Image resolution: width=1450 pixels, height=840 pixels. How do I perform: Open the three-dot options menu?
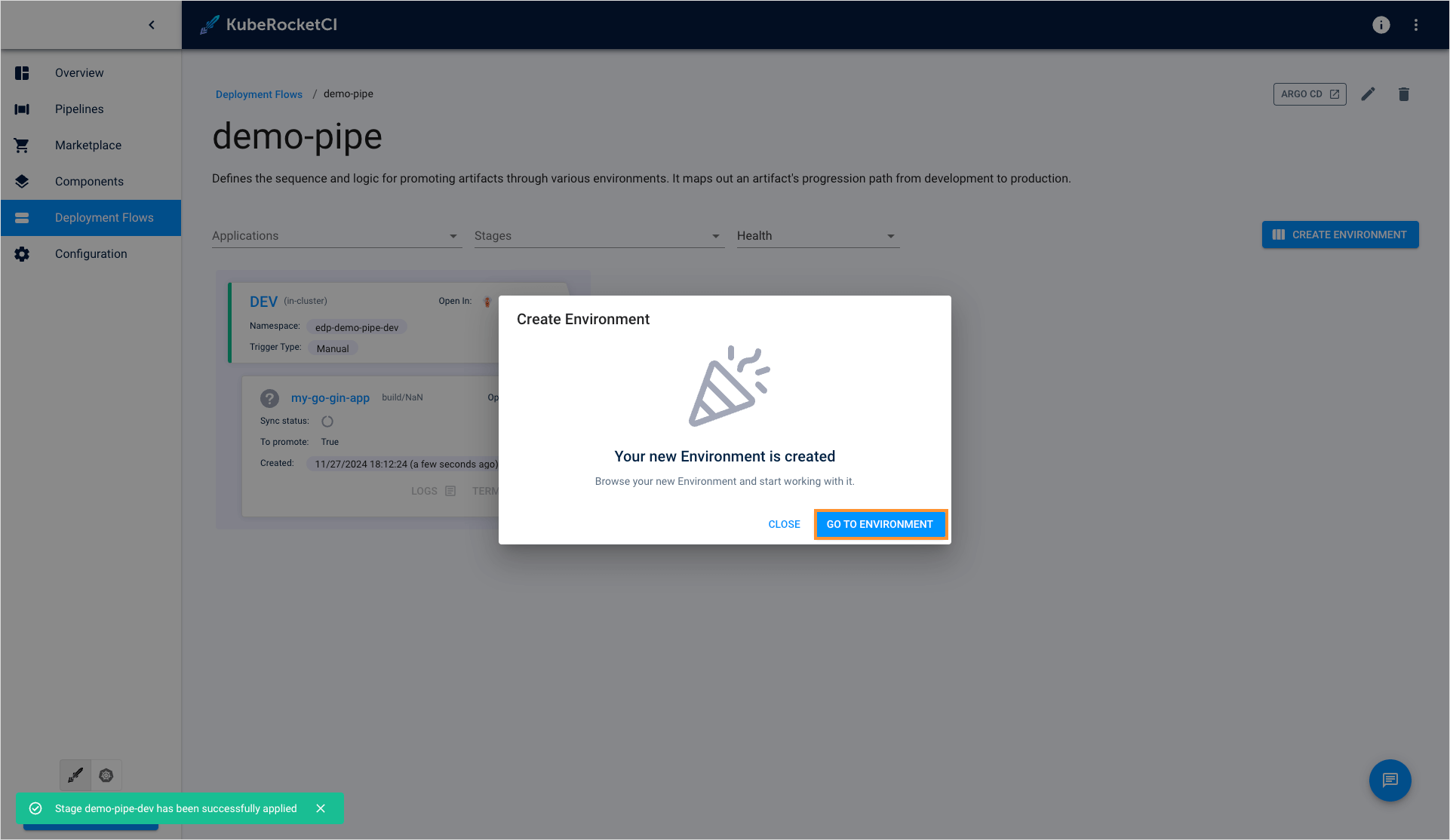[x=1416, y=25]
